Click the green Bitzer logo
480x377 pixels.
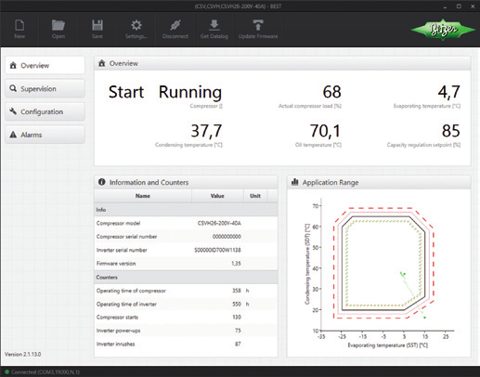(444, 30)
